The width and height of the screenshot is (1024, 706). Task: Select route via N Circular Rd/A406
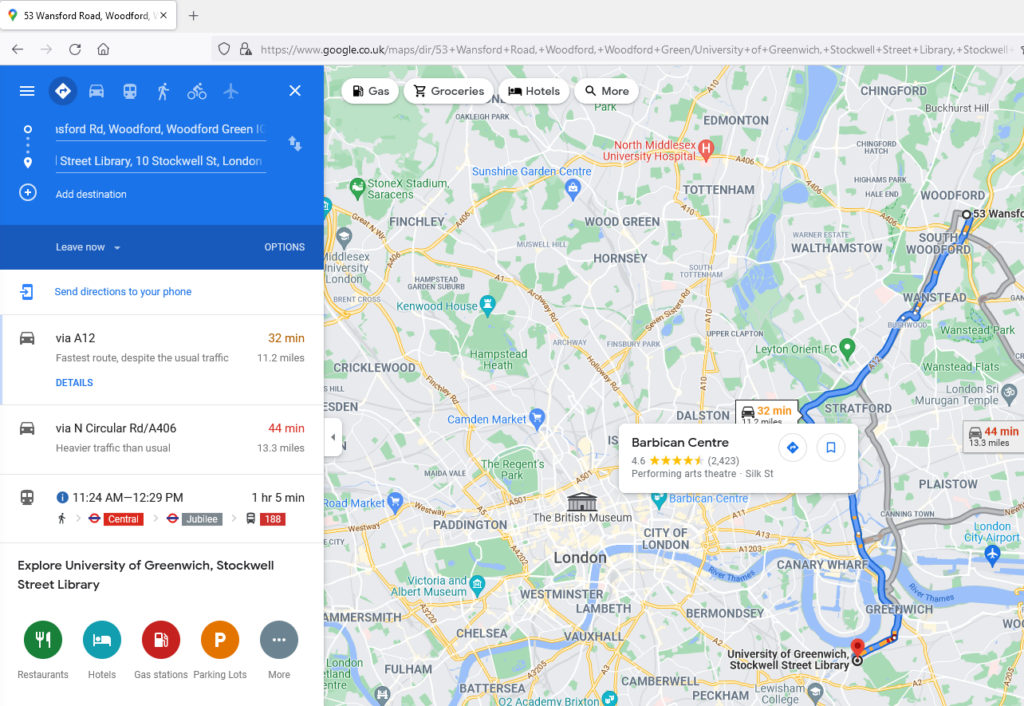point(162,440)
